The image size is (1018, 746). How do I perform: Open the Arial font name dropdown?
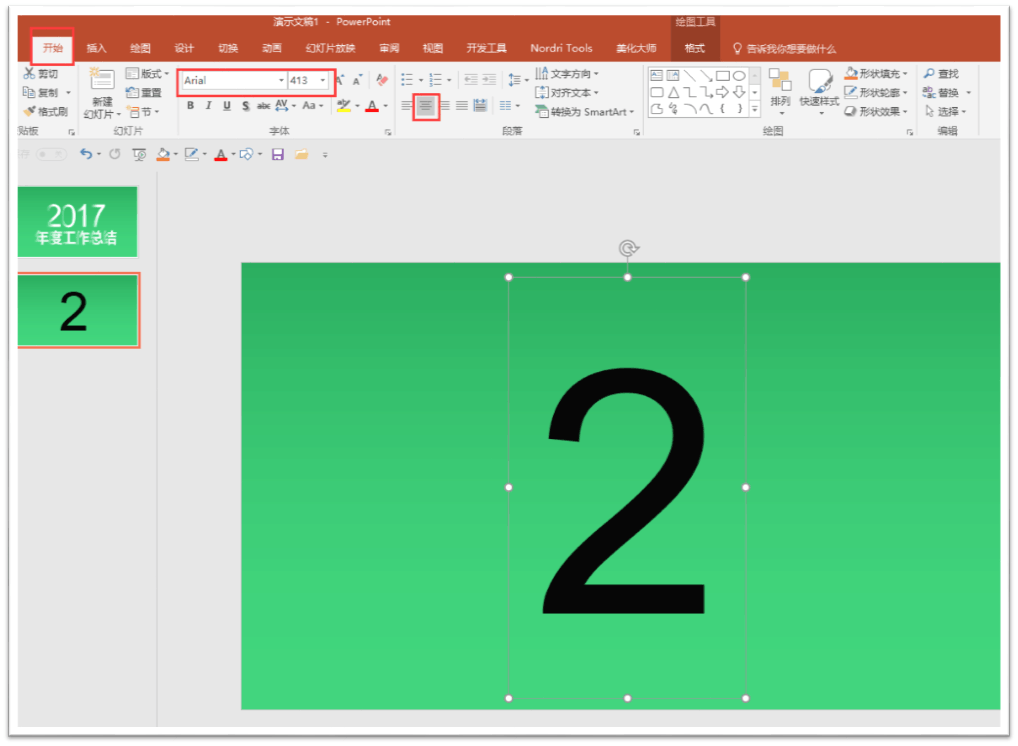281,81
